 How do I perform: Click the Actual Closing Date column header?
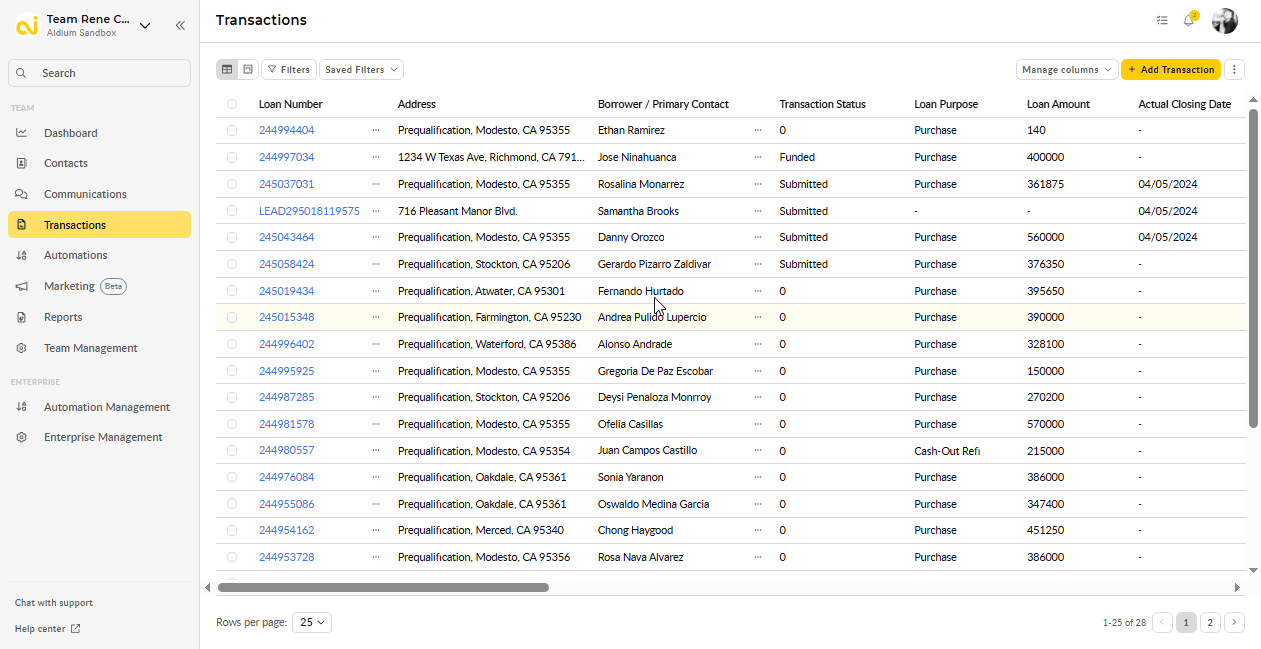1184,104
